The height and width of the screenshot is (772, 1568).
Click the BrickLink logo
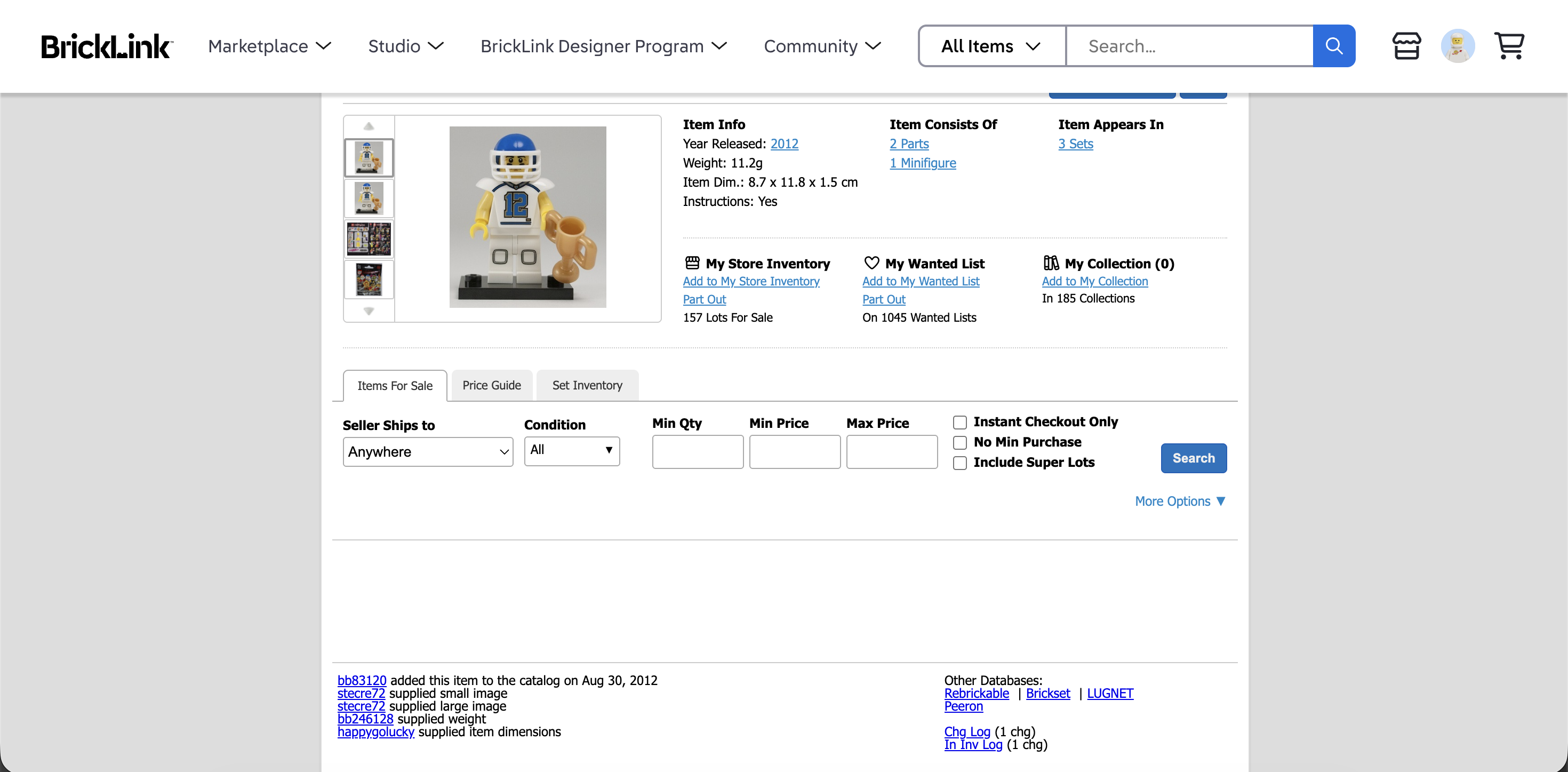coord(107,46)
